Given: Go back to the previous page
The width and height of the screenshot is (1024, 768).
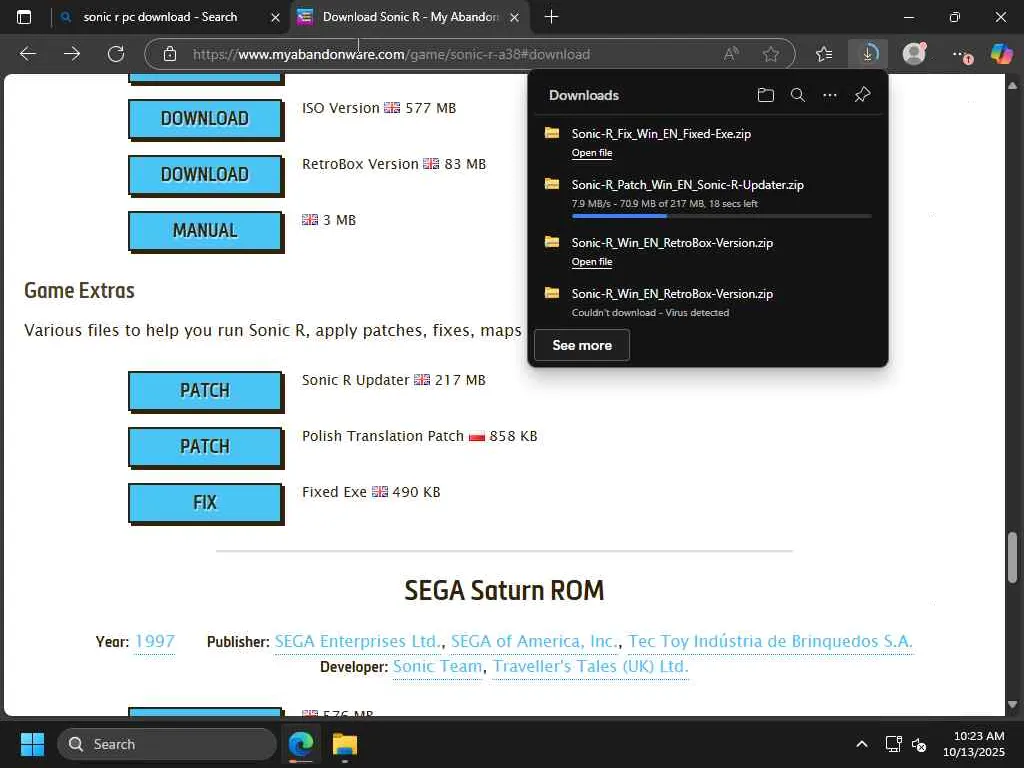Looking at the screenshot, I should point(28,54).
